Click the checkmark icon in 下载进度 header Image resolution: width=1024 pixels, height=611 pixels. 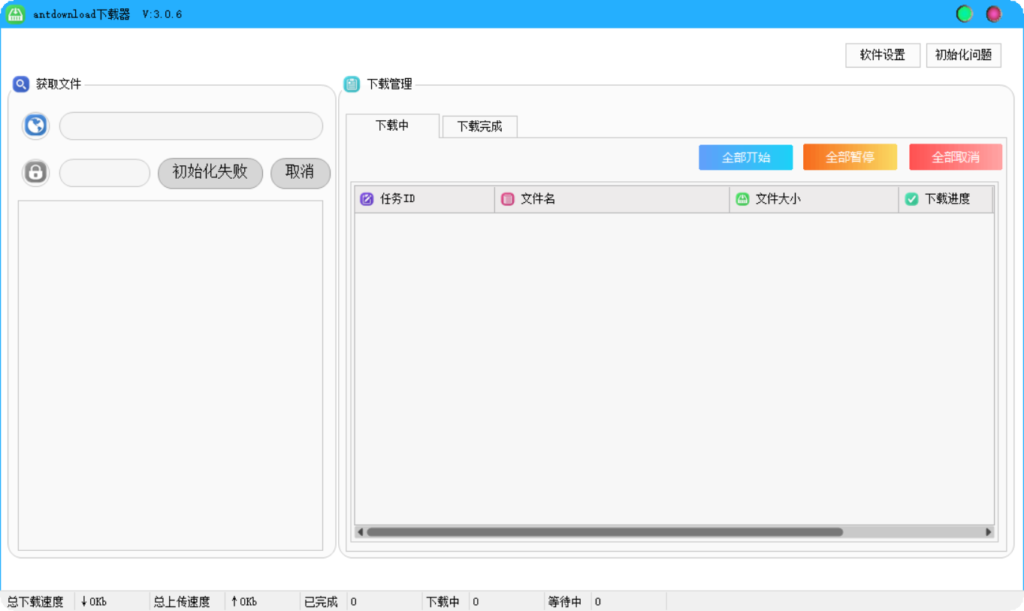click(910, 199)
